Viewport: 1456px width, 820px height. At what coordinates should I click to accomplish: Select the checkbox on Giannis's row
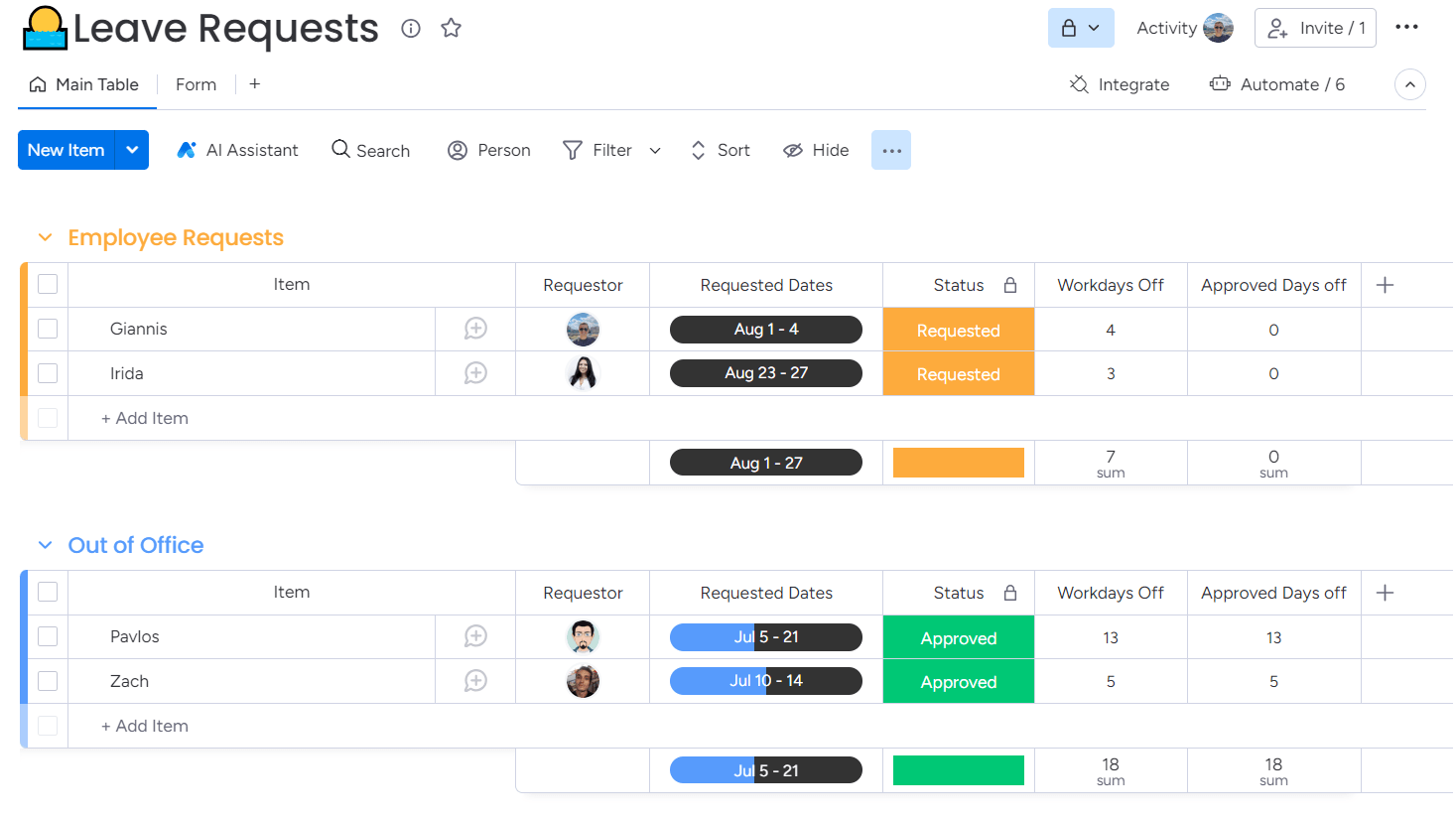click(47, 329)
